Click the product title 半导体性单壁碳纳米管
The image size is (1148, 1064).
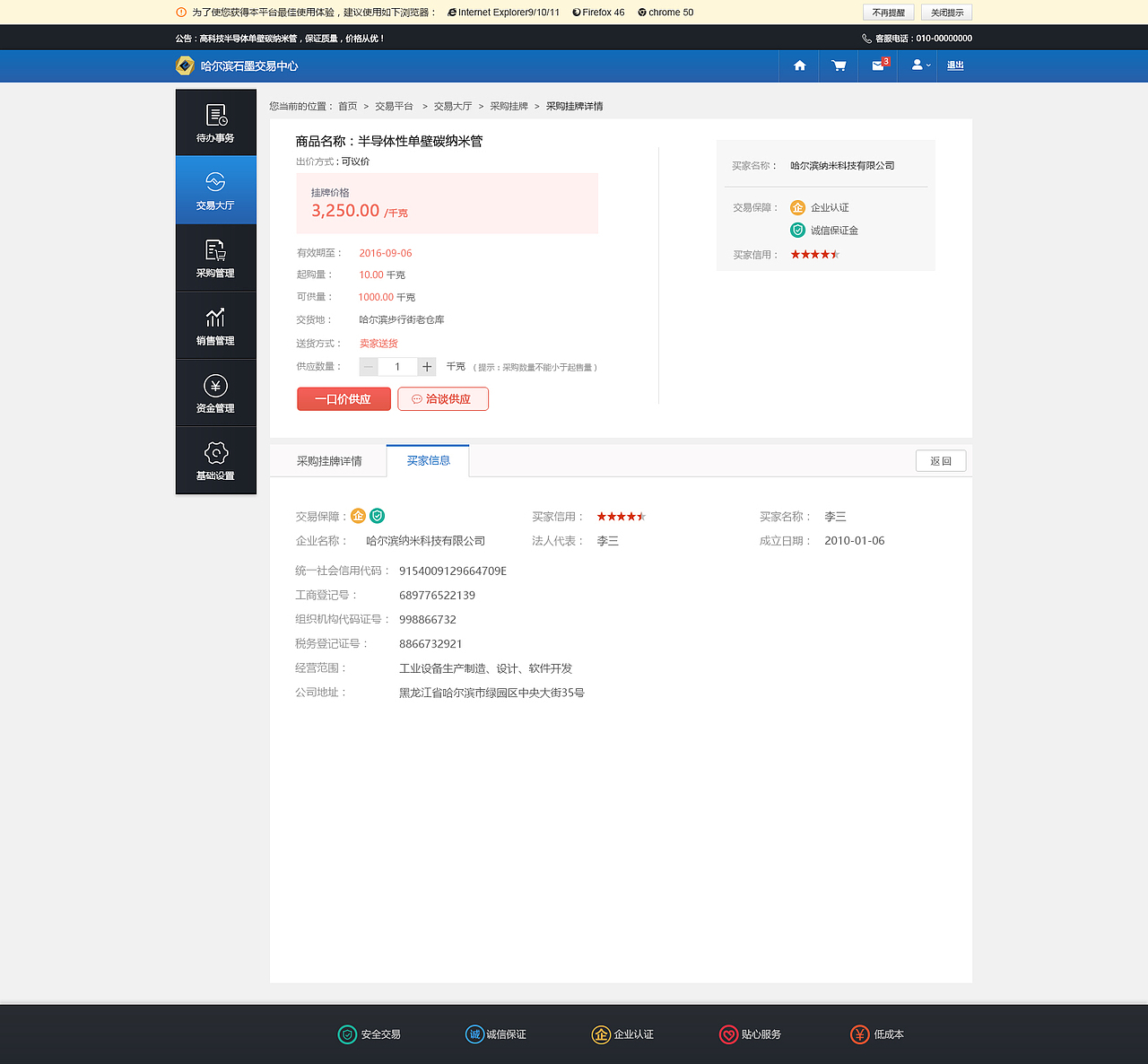[421, 141]
